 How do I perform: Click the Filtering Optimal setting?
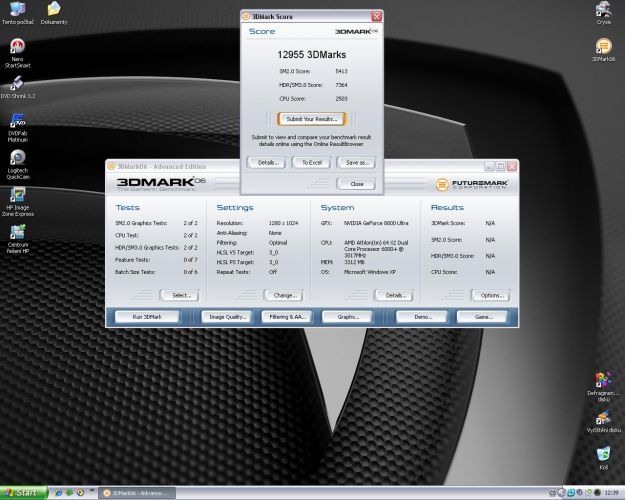pos(252,243)
